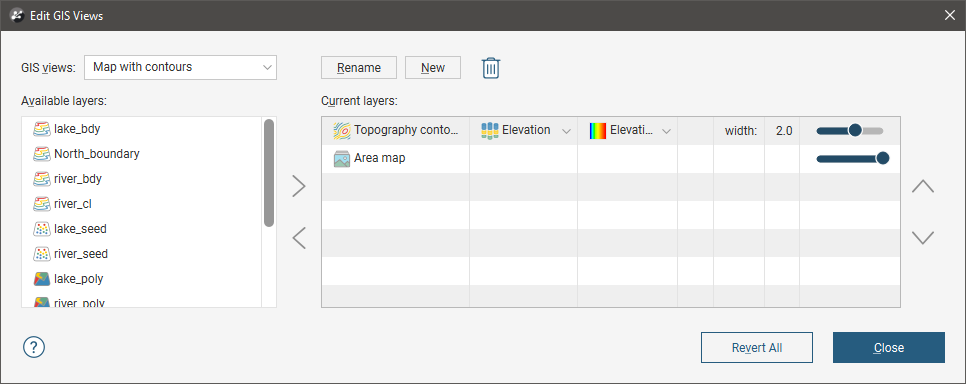Move layer up with the up arrow
Viewport: 966px width, 384px height.
922,186
